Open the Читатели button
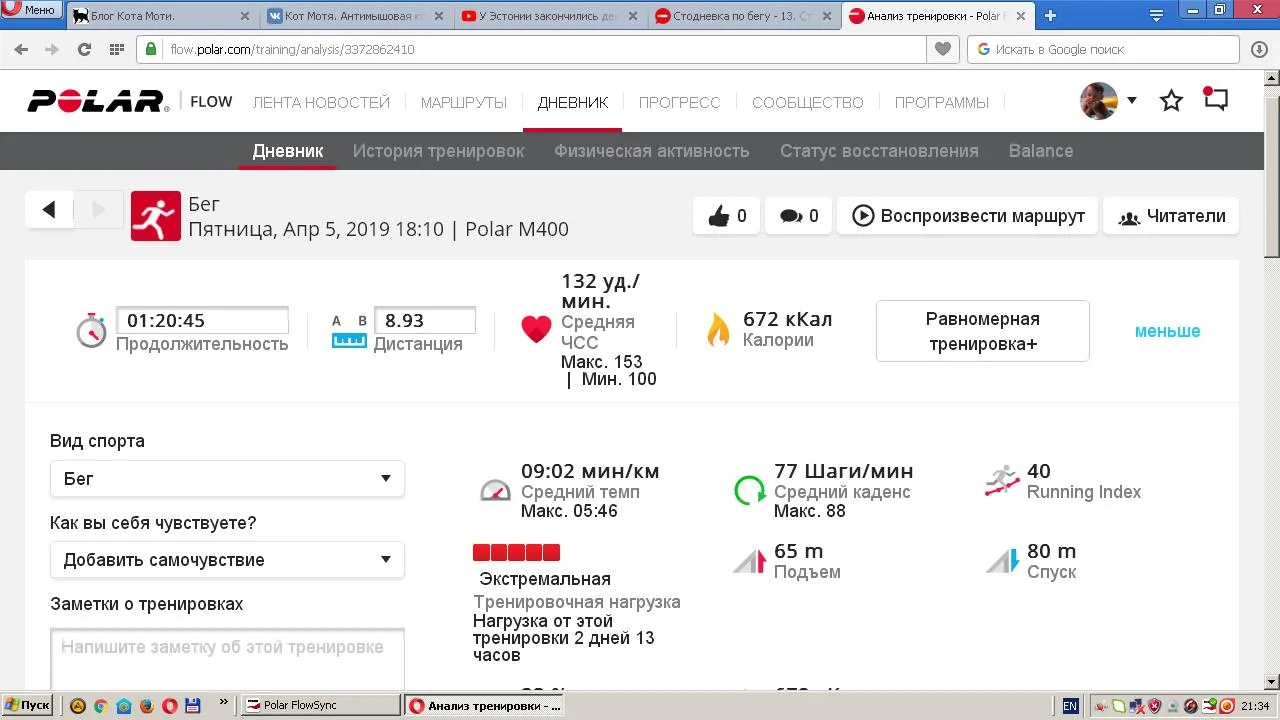Viewport: 1280px width, 720px height. click(1171, 216)
